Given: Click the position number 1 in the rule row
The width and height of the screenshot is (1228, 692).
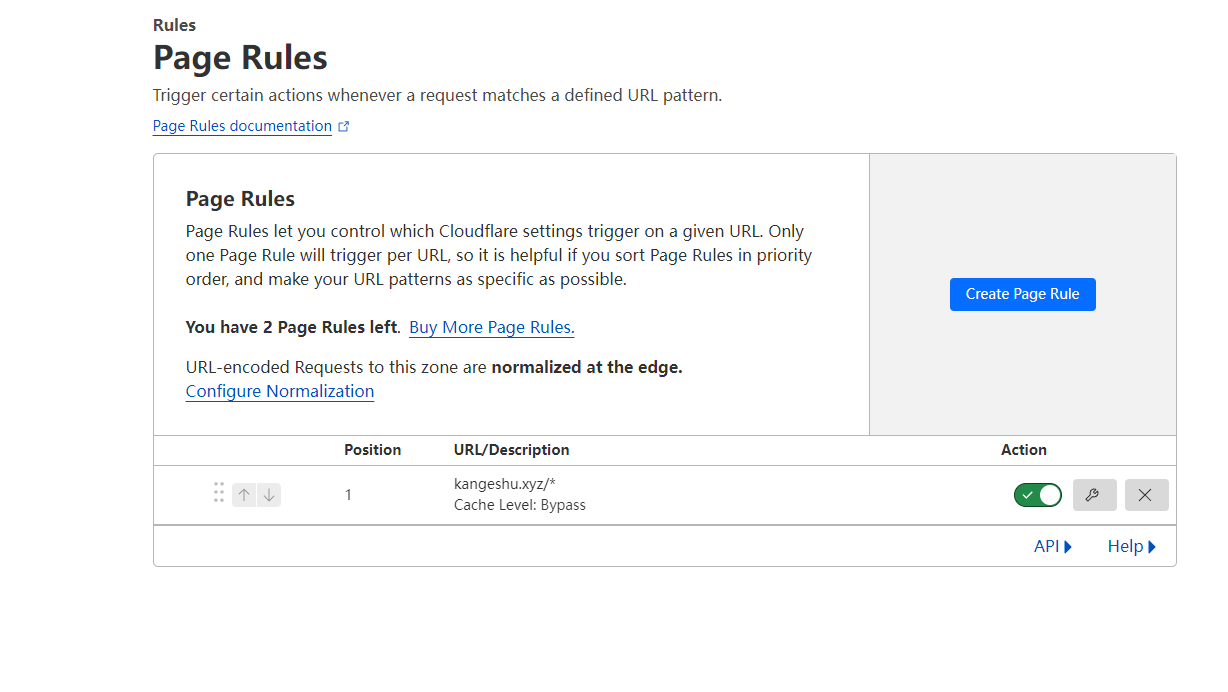Looking at the screenshot, I should (x=348, y=495).
